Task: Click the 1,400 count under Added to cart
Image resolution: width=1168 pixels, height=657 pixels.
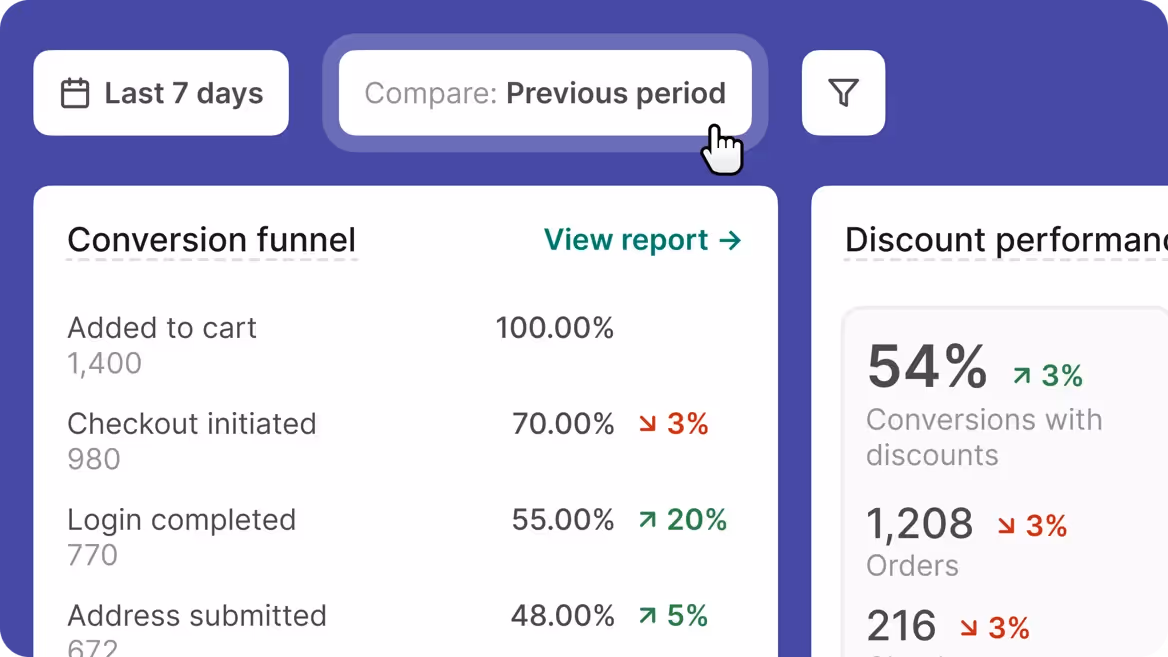Action: (x=104, y=364)
